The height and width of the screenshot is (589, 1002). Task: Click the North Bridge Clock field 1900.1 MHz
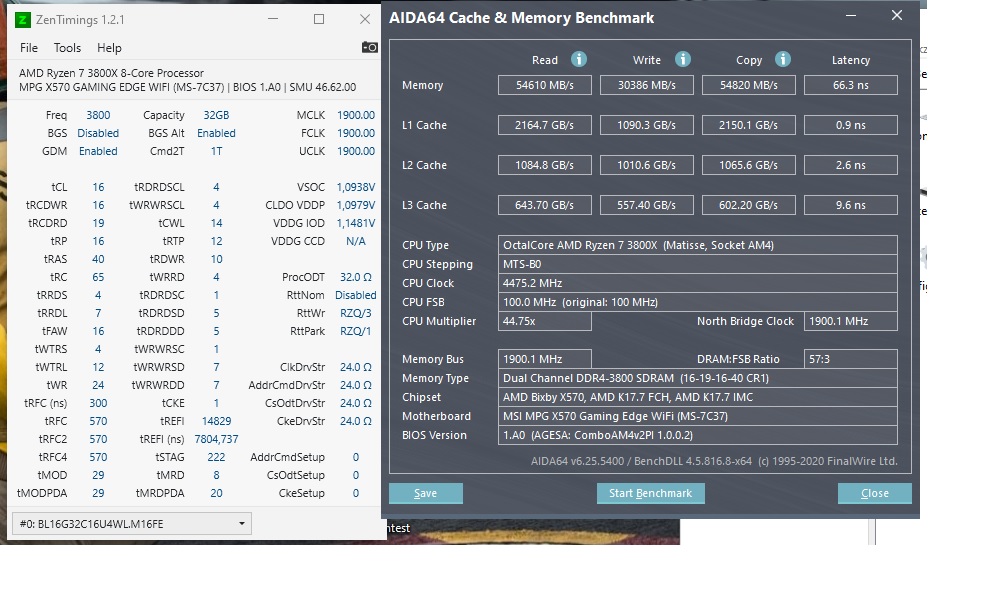click(x=851, y=321)
